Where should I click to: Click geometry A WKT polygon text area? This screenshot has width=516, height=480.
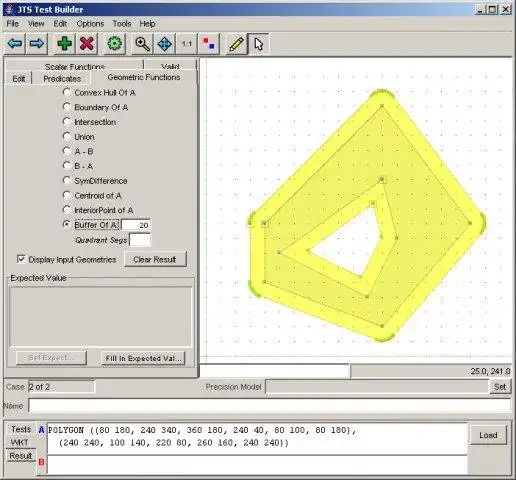(257, 438)
